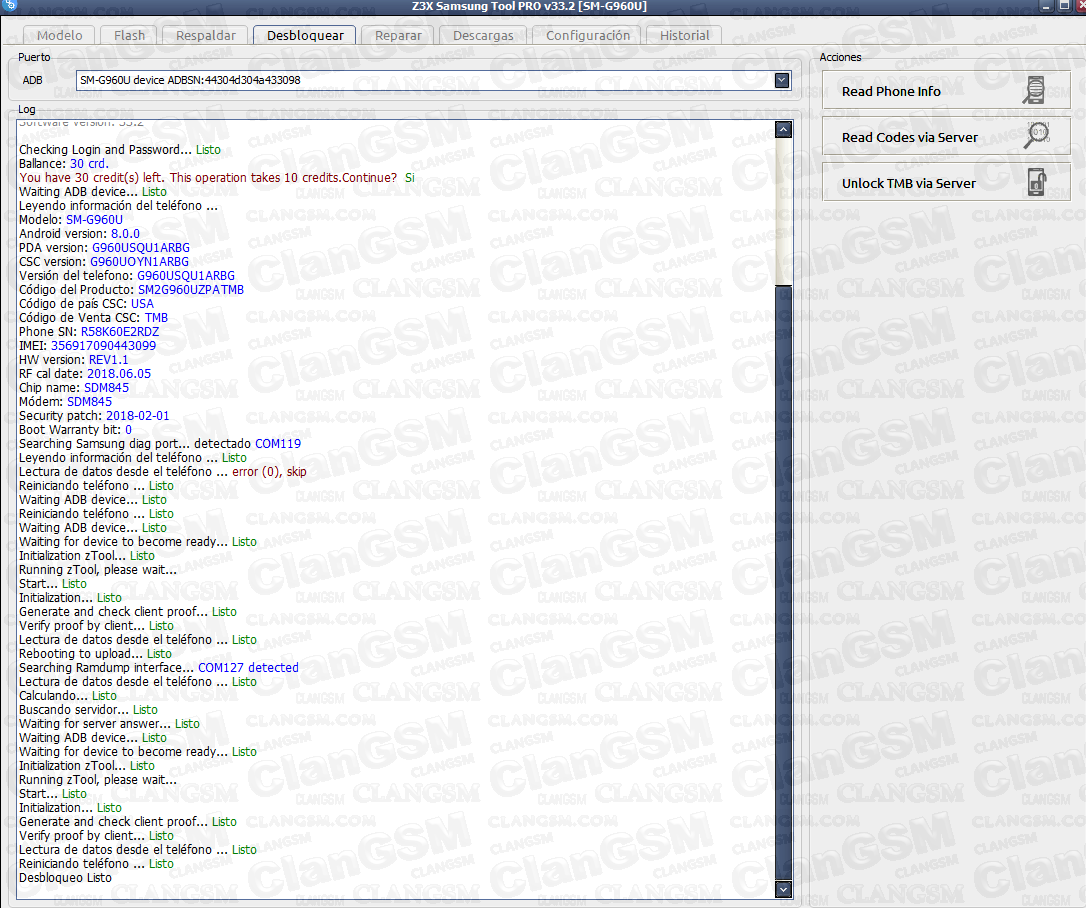This screenshot has width=1086, height=908.
Task: Open the Respaldar tab
Action: [206, 35]
